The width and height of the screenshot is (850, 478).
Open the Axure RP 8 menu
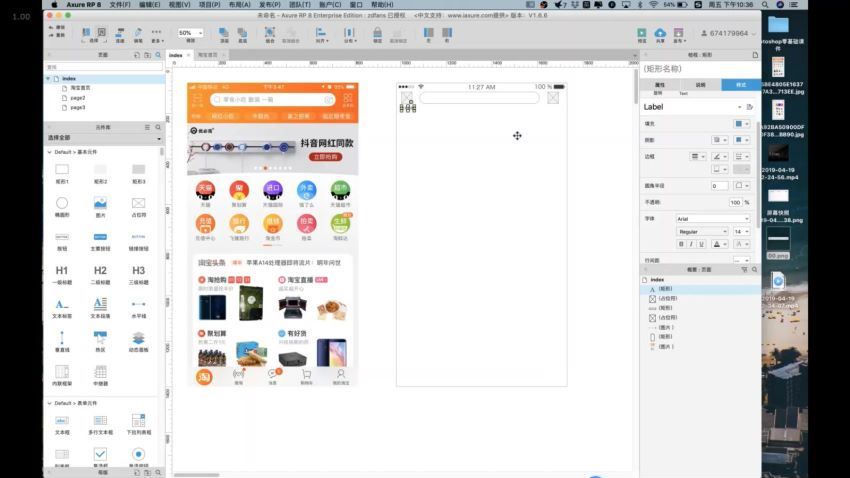click(x=83, y=4)
